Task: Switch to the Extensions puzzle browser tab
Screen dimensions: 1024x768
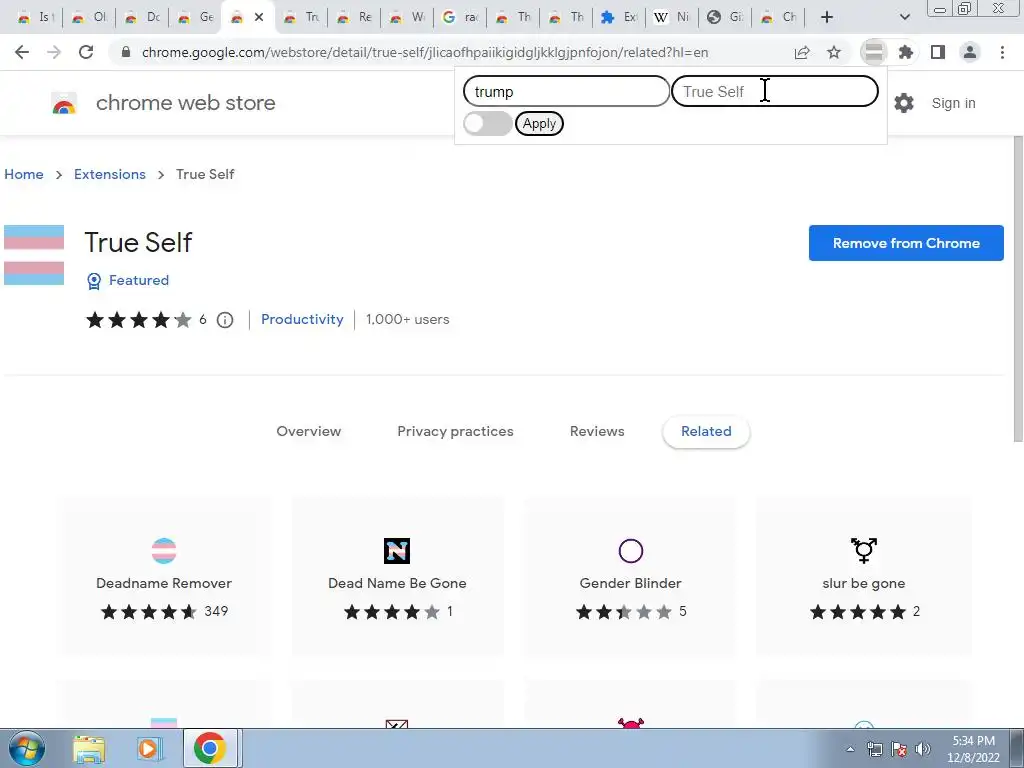Action: coord(618,17)
